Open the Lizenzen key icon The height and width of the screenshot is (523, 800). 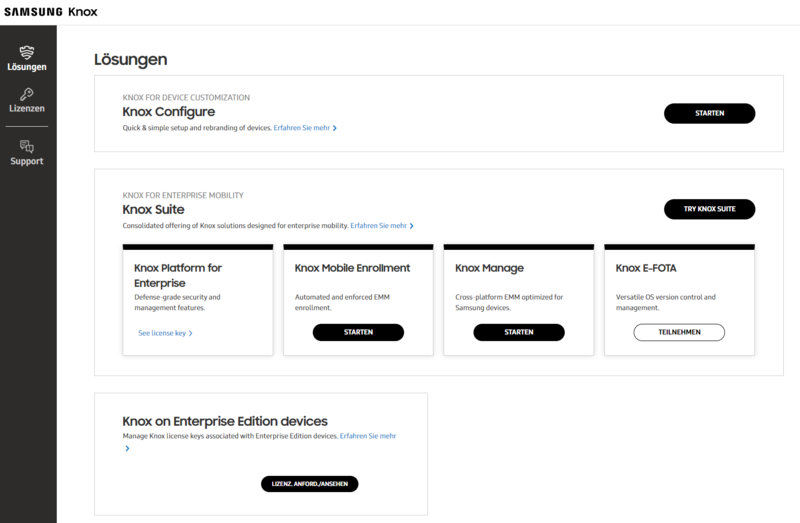pos(27,94)
